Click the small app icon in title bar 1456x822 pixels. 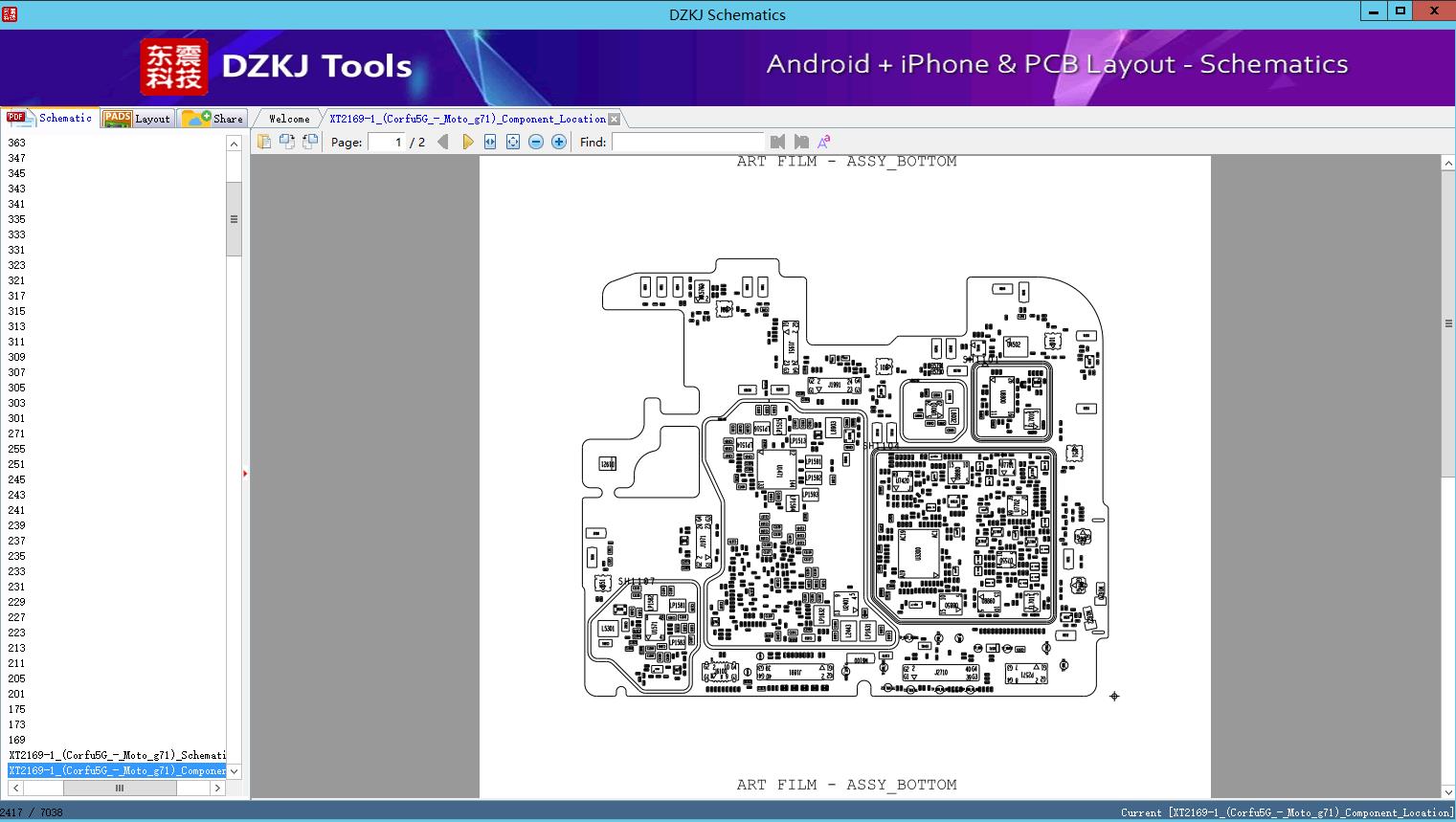[9, 13]
